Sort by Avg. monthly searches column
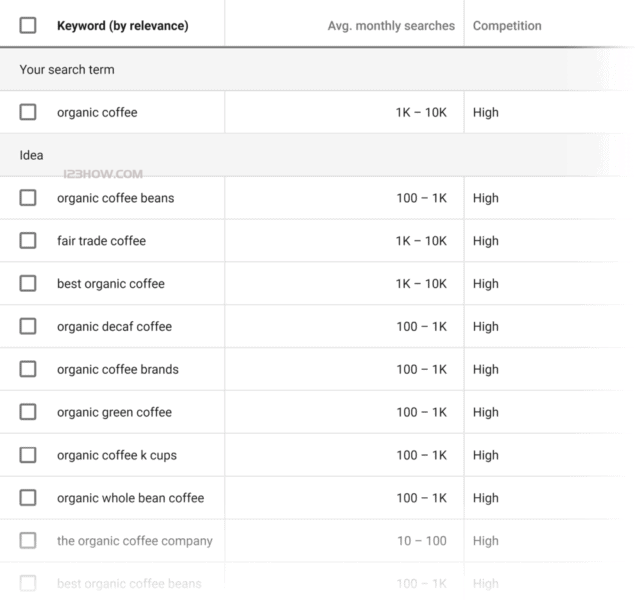Screen dimensions: 635x600 pos(390,25)
